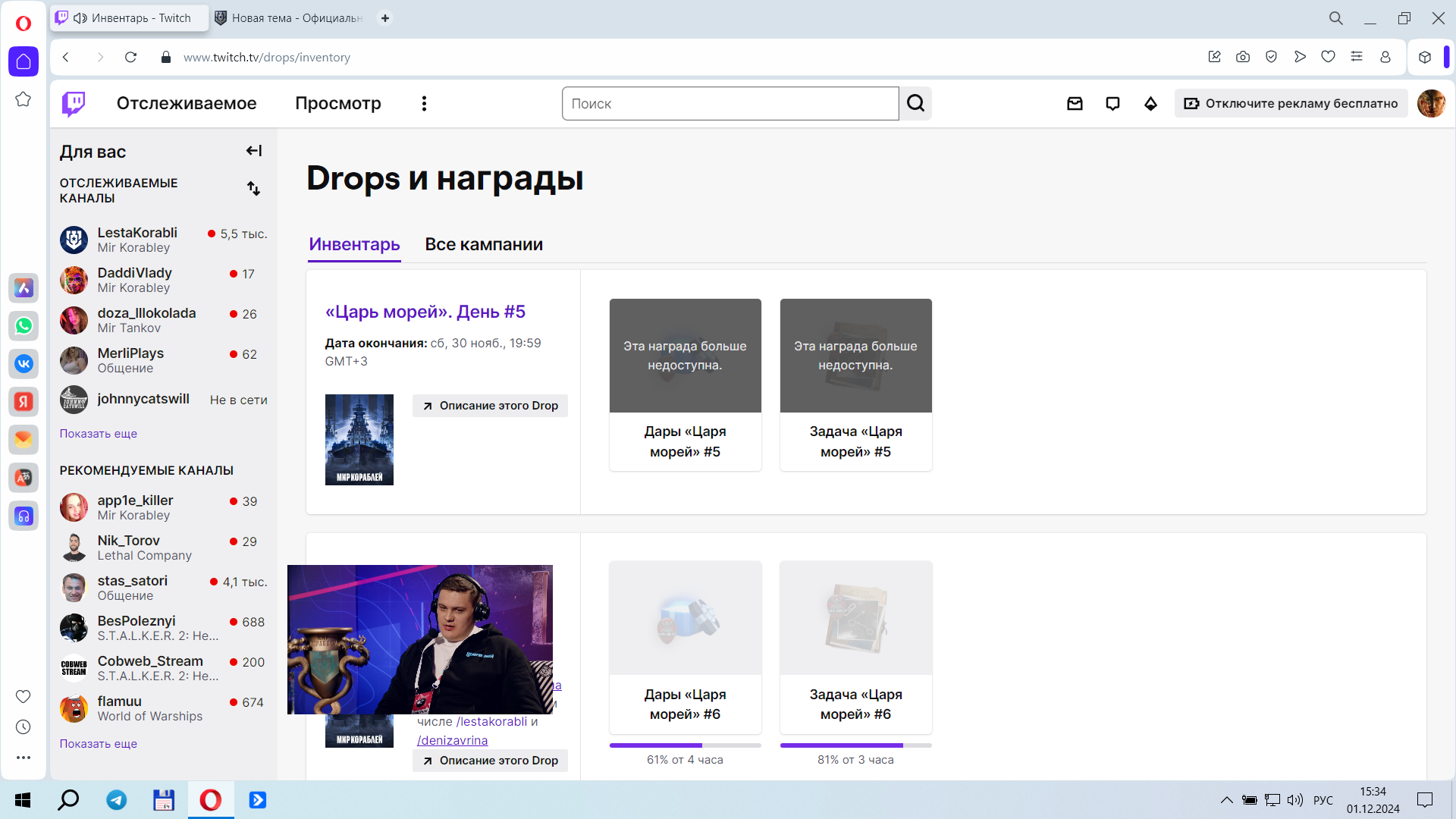Open johnnycatswill offline channel
Viewport: 1456px width, 819px height.
164,400
